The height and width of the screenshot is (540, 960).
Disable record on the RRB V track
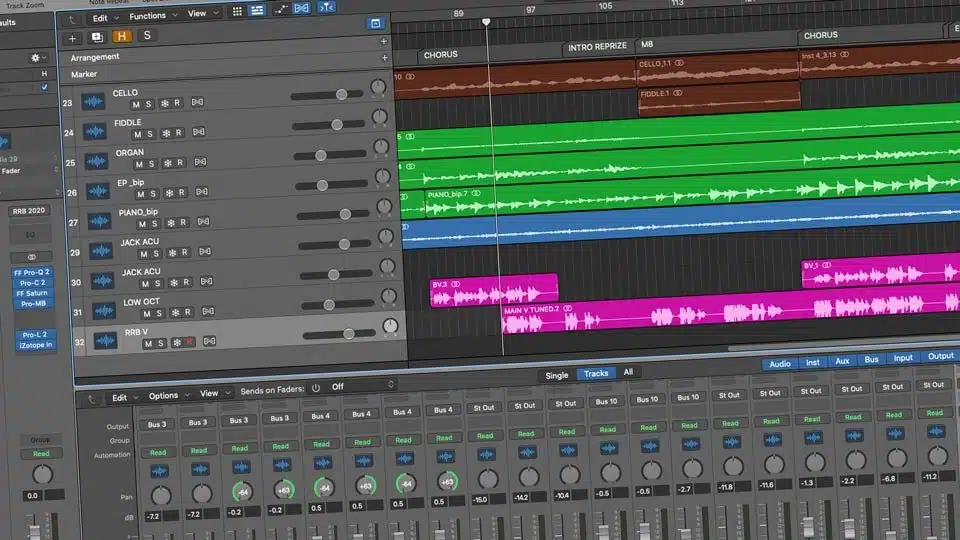point(189,343)
